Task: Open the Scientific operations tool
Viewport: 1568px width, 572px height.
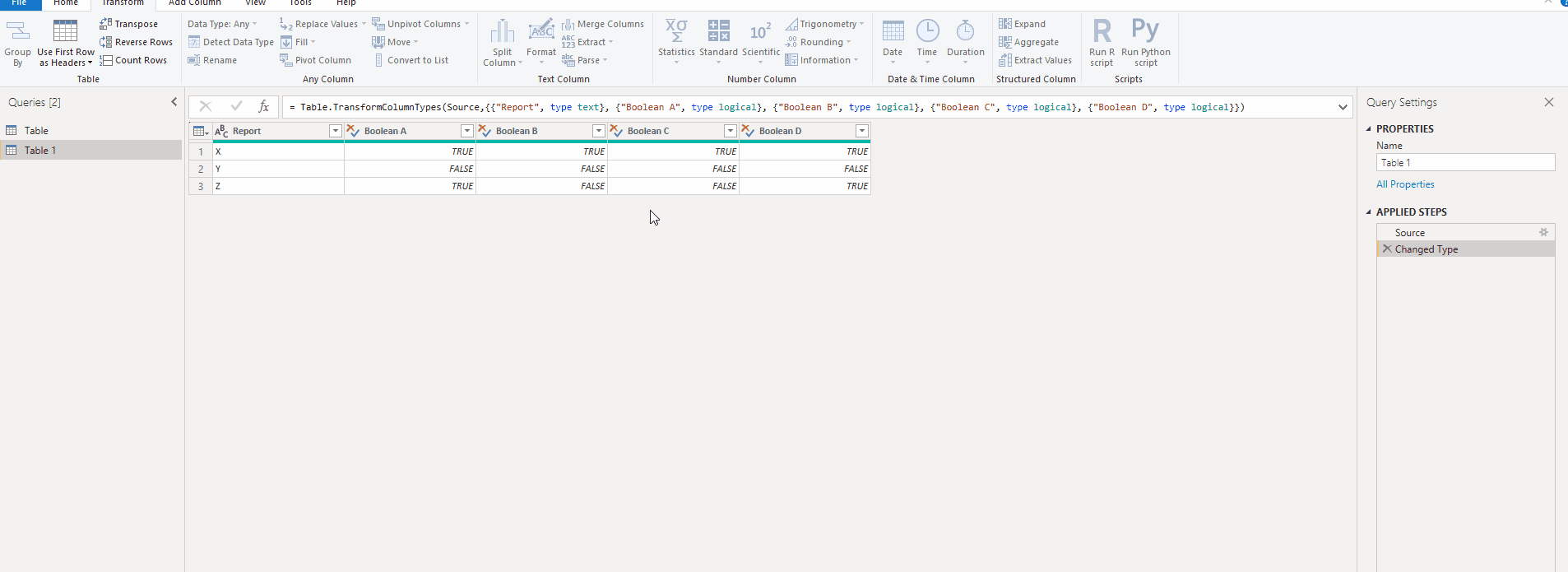Action: pos(761,43)
